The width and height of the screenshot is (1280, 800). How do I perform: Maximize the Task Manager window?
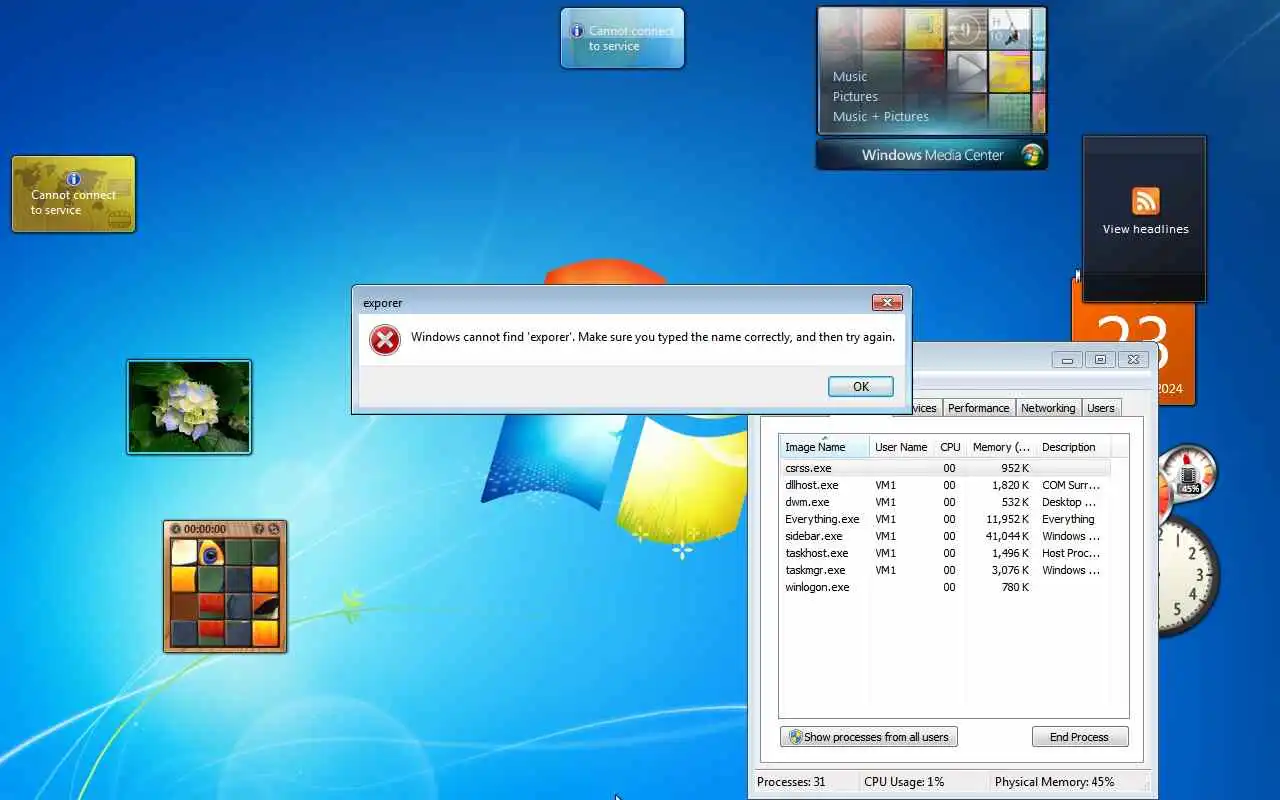pyautogui.click(x=1100, y=359)
